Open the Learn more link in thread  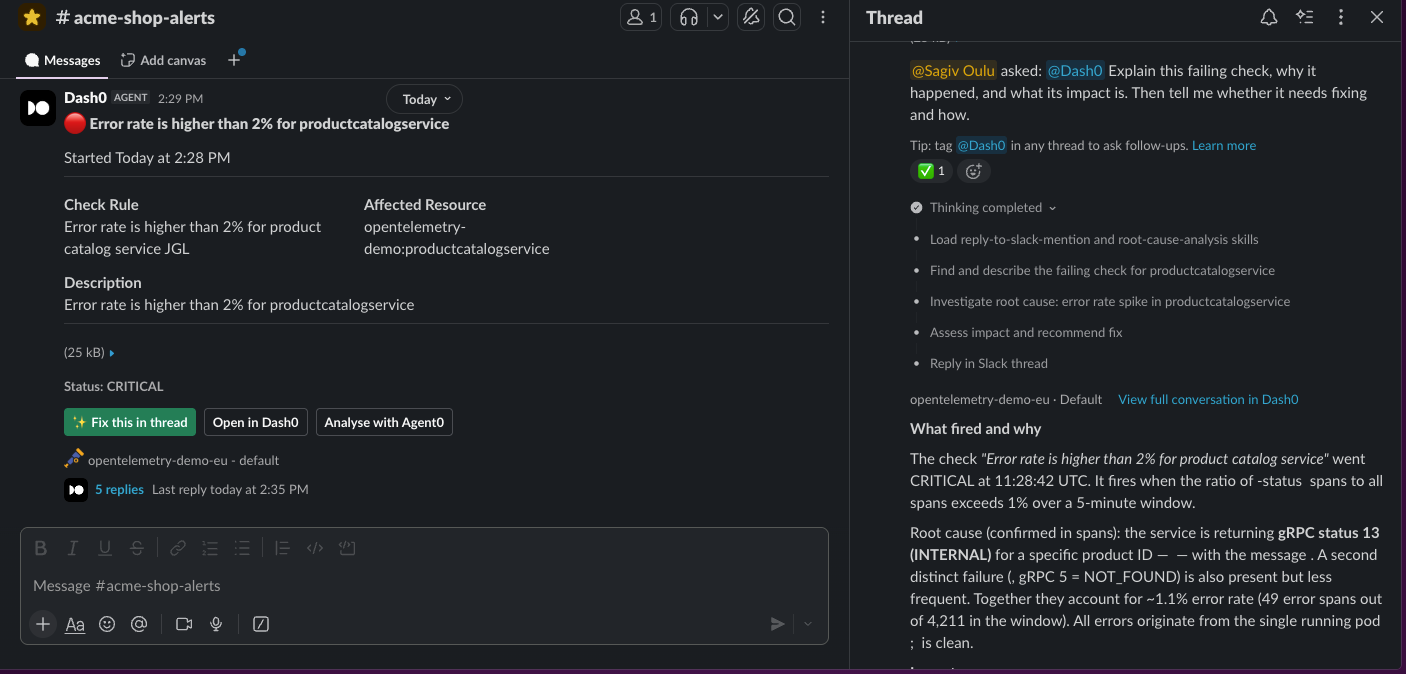pos(1224,145)
